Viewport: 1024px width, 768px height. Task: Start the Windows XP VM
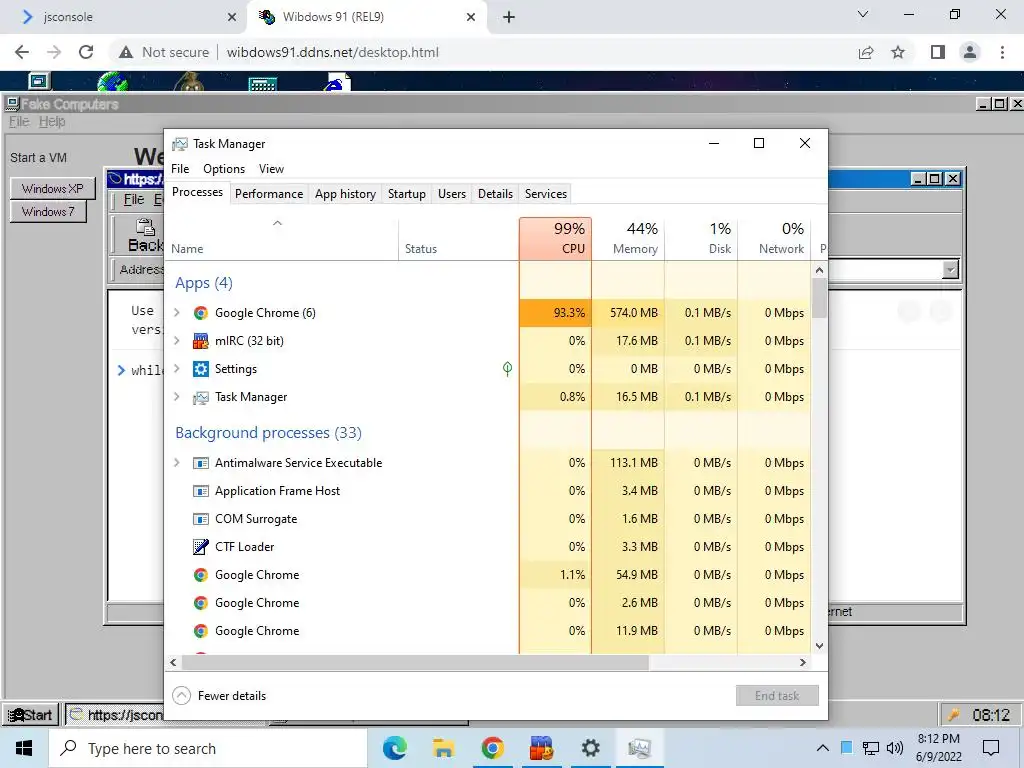click(52, 189)
